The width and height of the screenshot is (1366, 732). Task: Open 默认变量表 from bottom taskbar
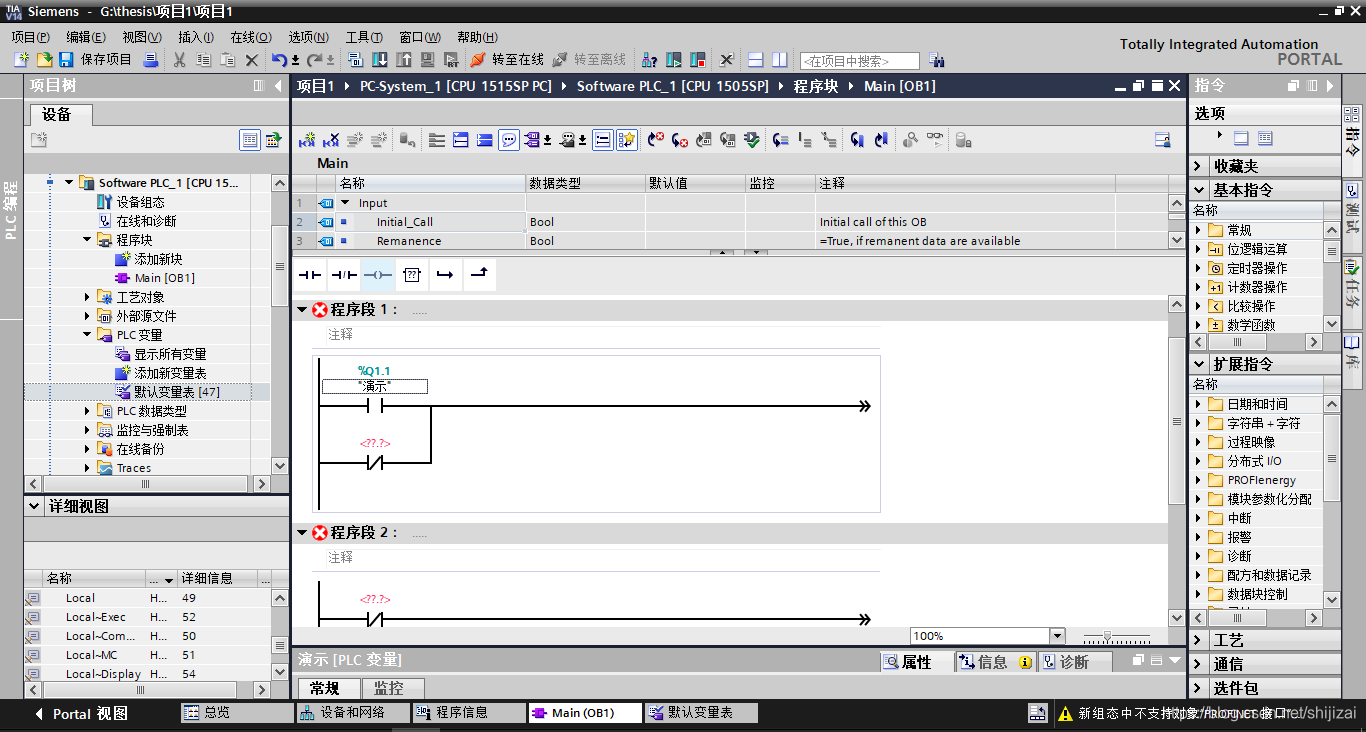click(701, 713)
